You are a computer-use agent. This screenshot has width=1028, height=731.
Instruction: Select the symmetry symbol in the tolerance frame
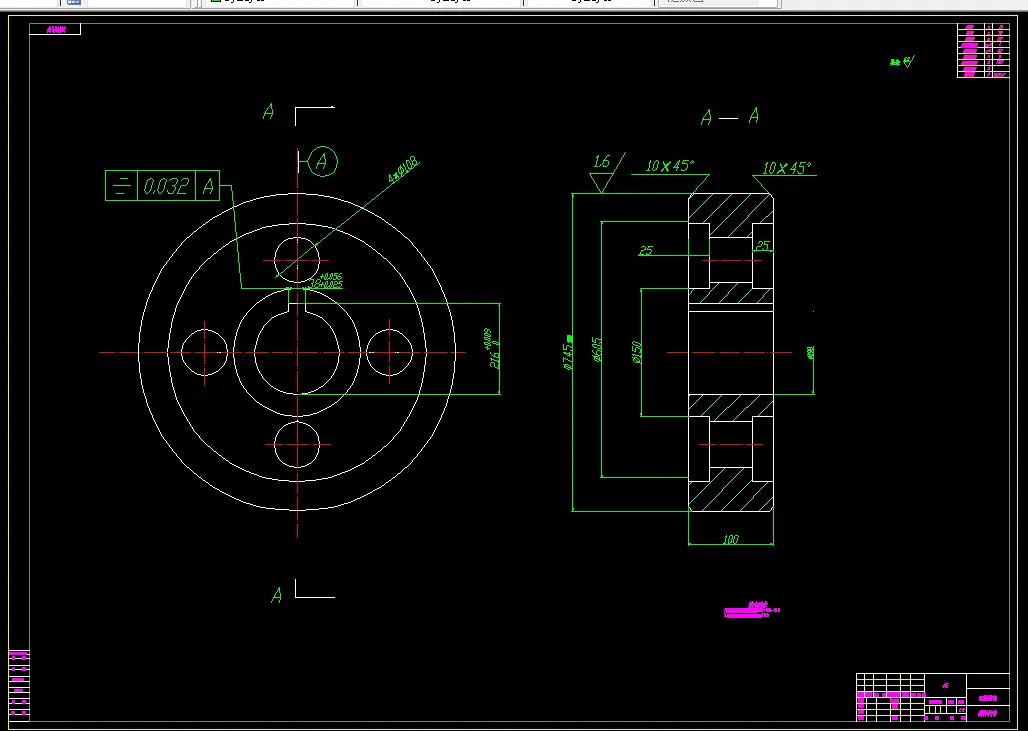click(x=121, y=186)
